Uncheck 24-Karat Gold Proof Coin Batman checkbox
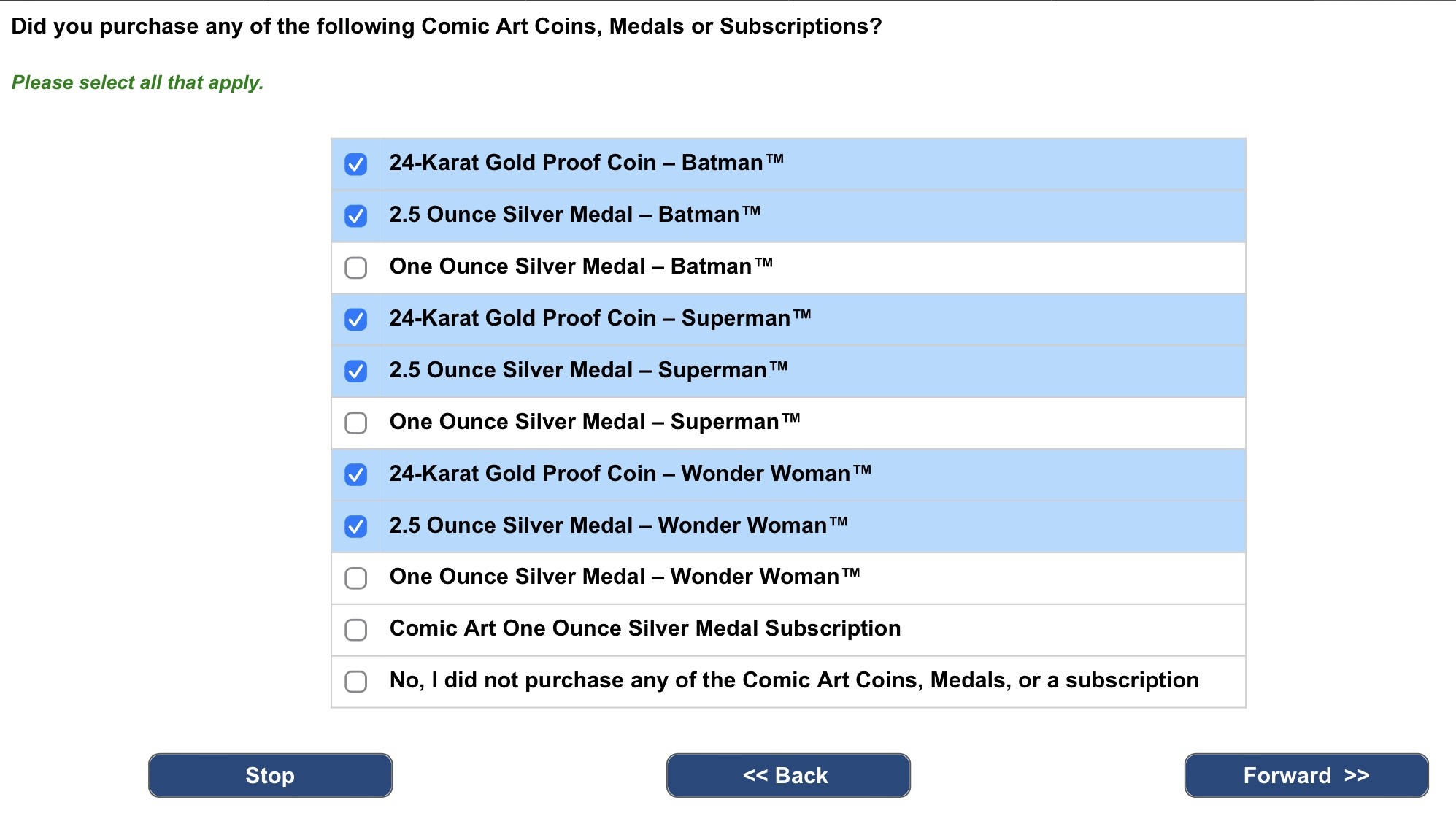The width and height of the screenshot is (1456, 832). 355,164
